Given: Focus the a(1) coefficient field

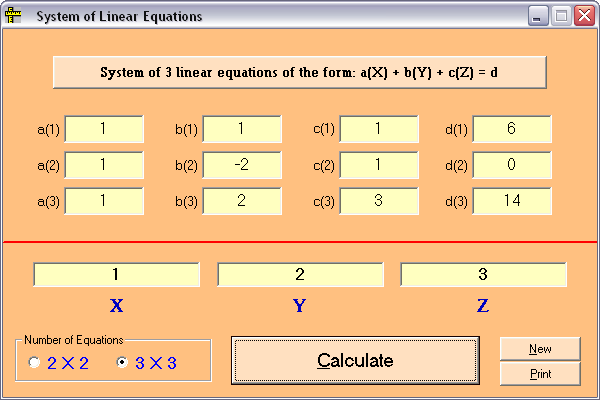Looking at the screenshot, I should click(104, 129).
